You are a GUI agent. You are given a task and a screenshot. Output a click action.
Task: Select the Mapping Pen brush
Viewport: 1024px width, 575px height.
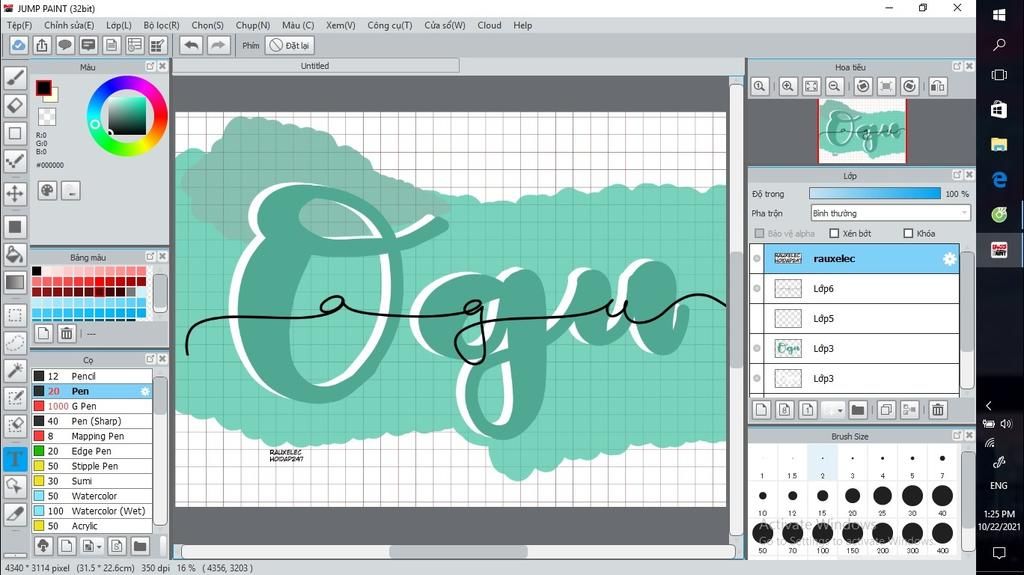(91, 436)
